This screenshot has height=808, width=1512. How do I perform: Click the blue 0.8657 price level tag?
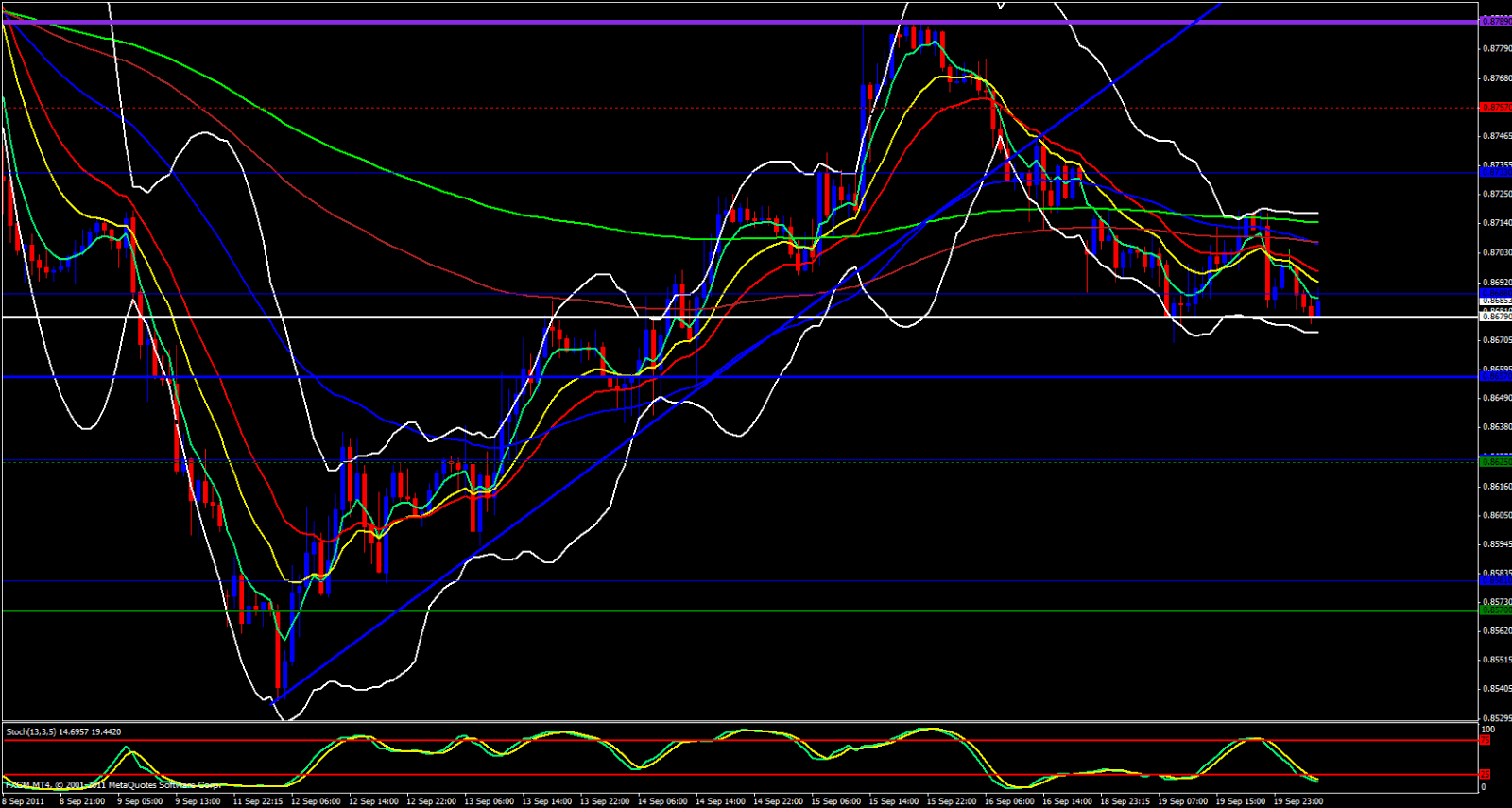[x=1494, y=376]
